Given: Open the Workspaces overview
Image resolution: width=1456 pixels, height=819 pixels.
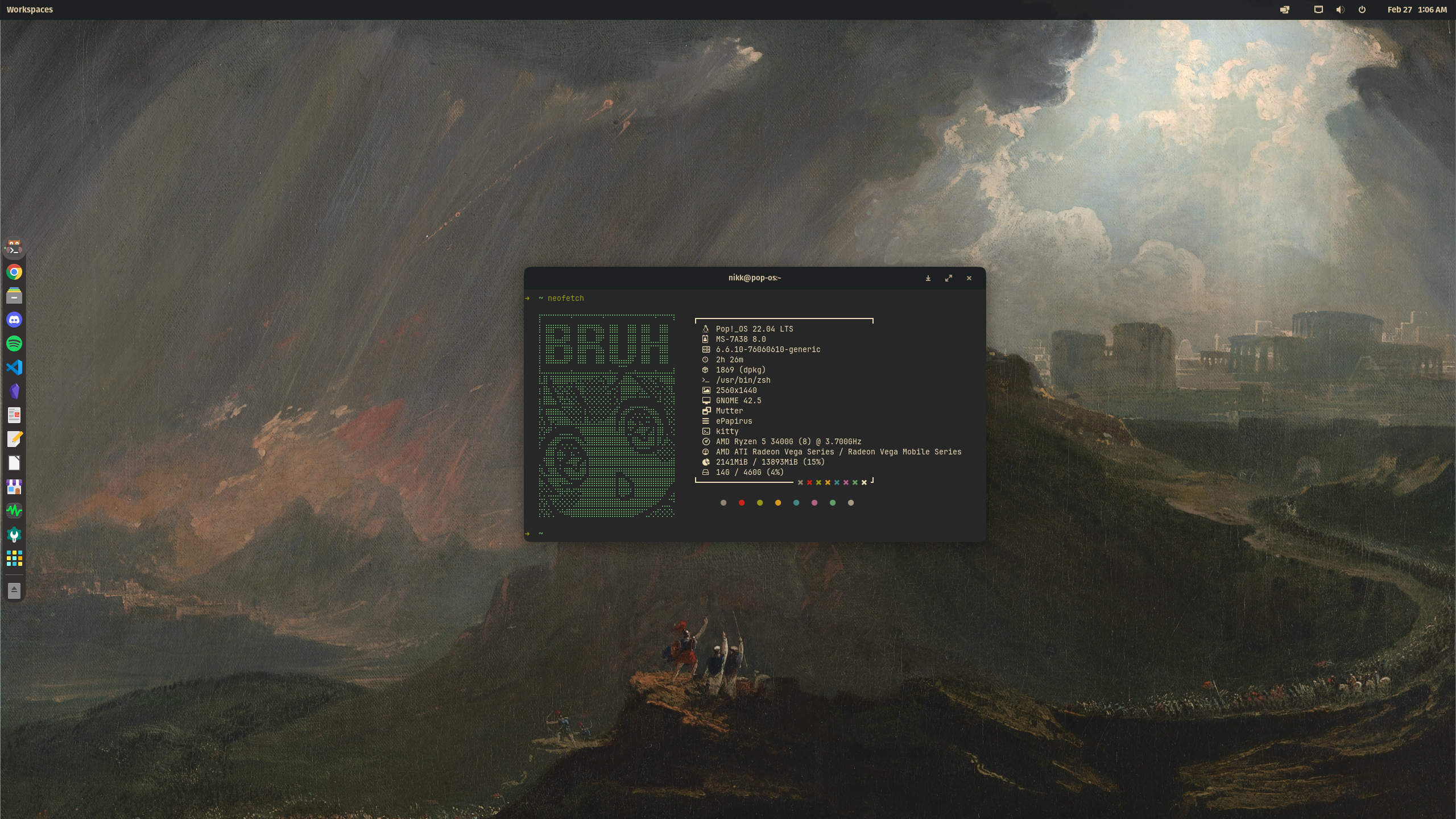Looking at the screenshot, I should tap(30, 10).
